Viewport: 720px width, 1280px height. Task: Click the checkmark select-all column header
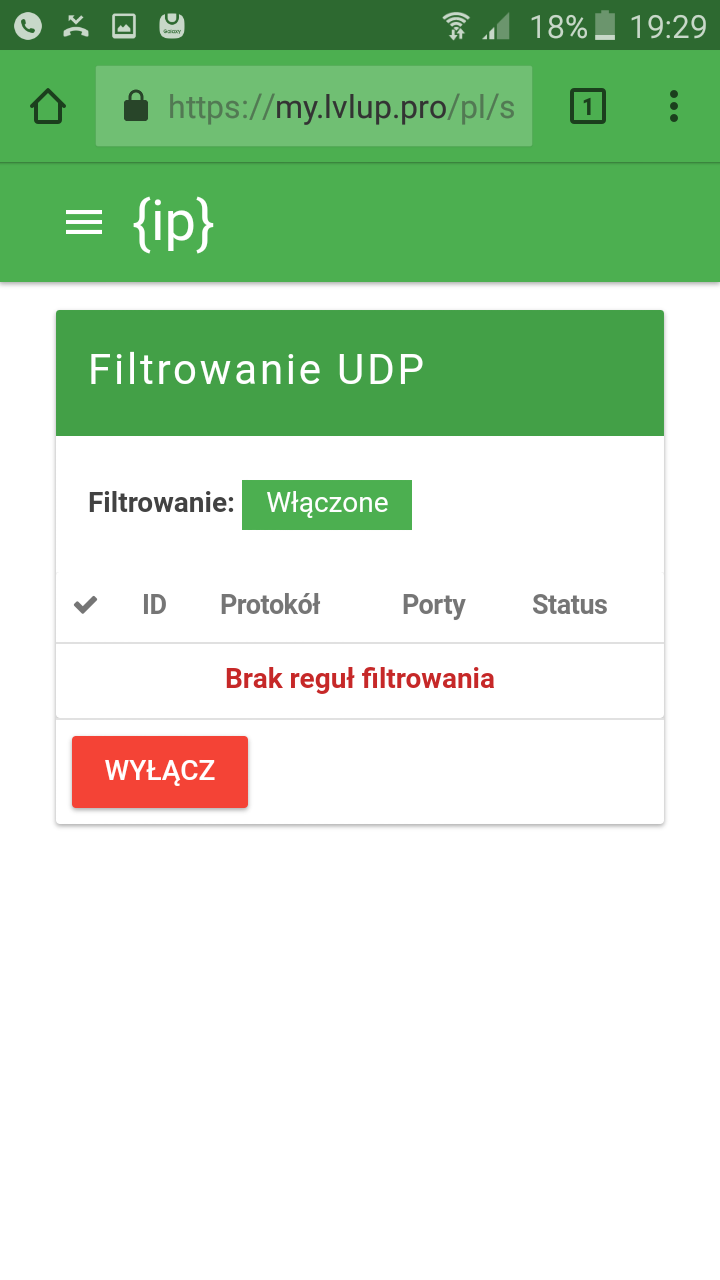(x=86, y=605)
